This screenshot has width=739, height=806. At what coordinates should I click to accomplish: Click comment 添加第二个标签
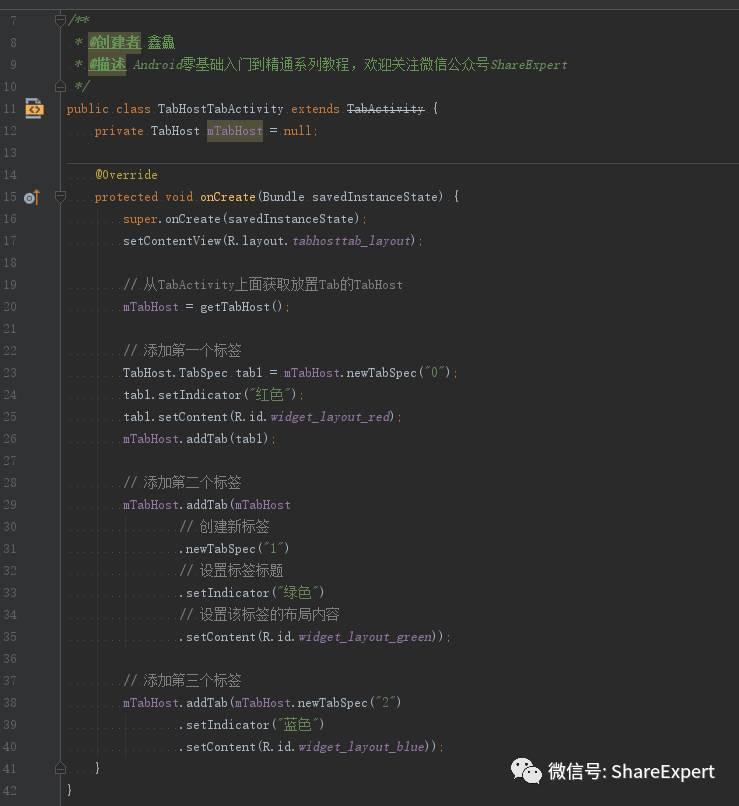click(x=182, y=483)
